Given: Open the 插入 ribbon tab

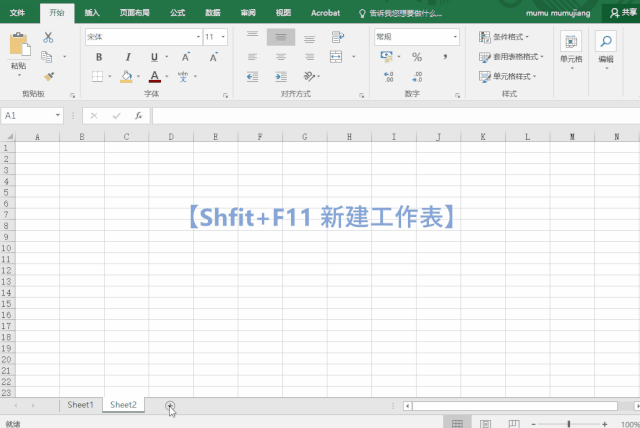Looking at the screenshot, I should (x=92, y=13).
